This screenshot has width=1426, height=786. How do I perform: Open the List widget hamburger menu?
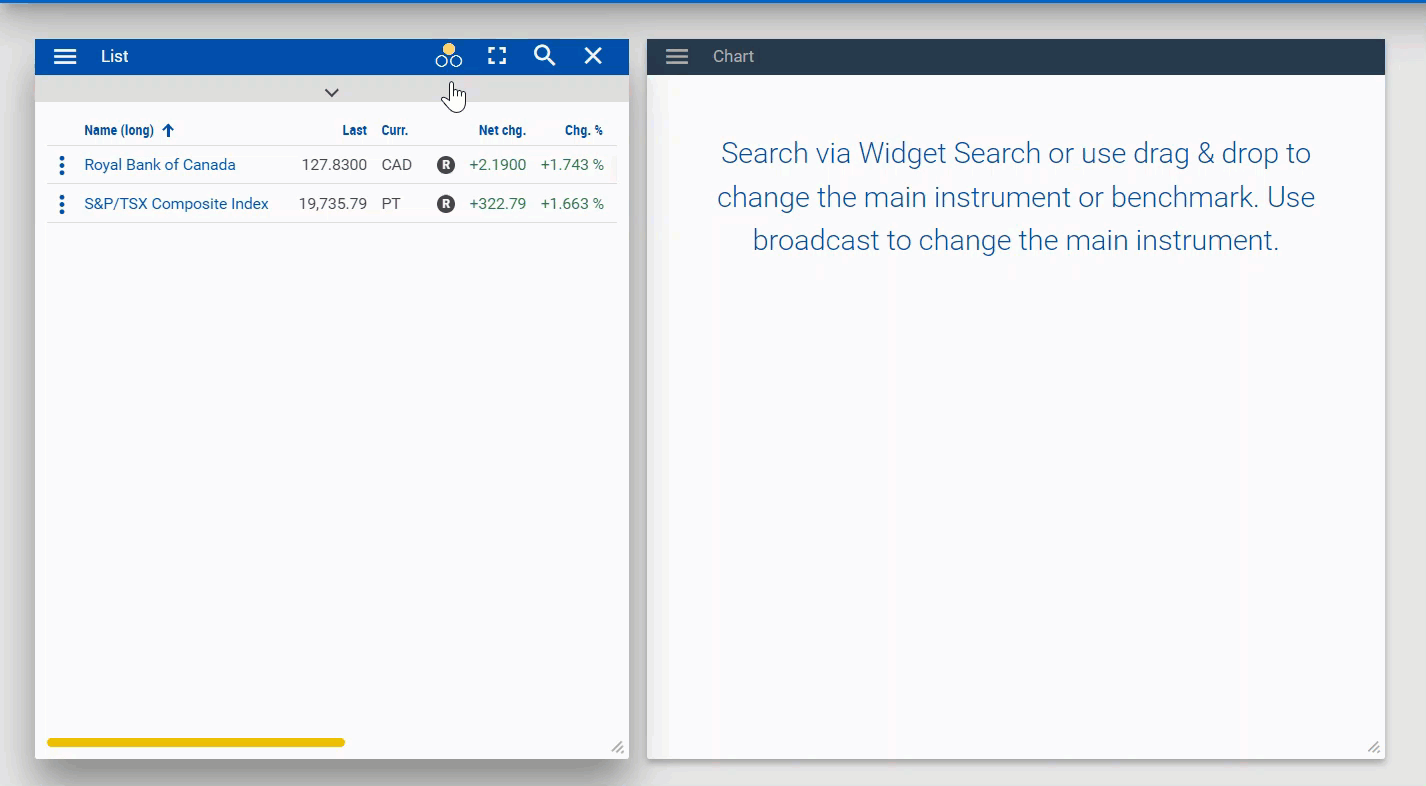65,56
